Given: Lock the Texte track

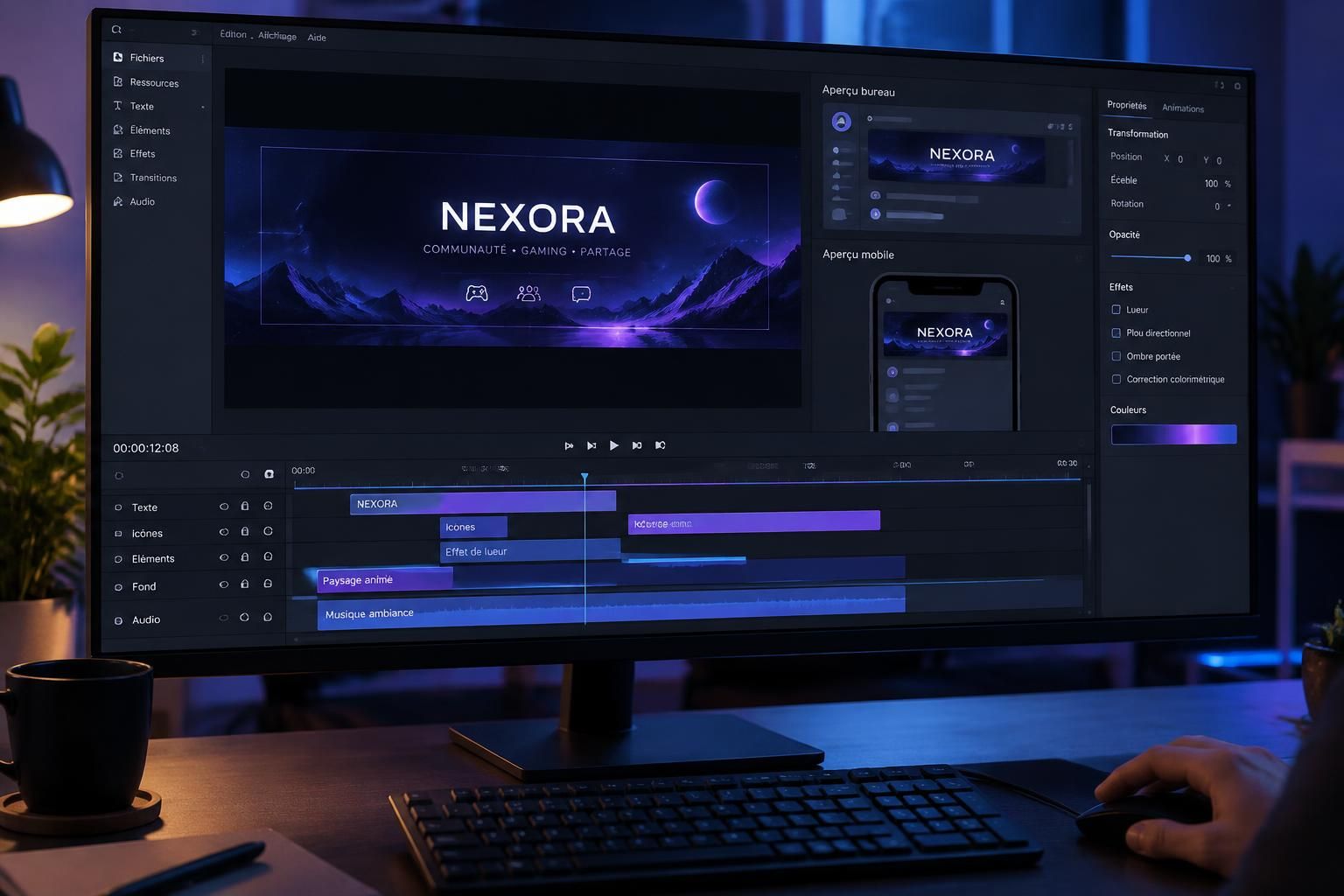Looking at the screenshot, I should coord(245,506).
